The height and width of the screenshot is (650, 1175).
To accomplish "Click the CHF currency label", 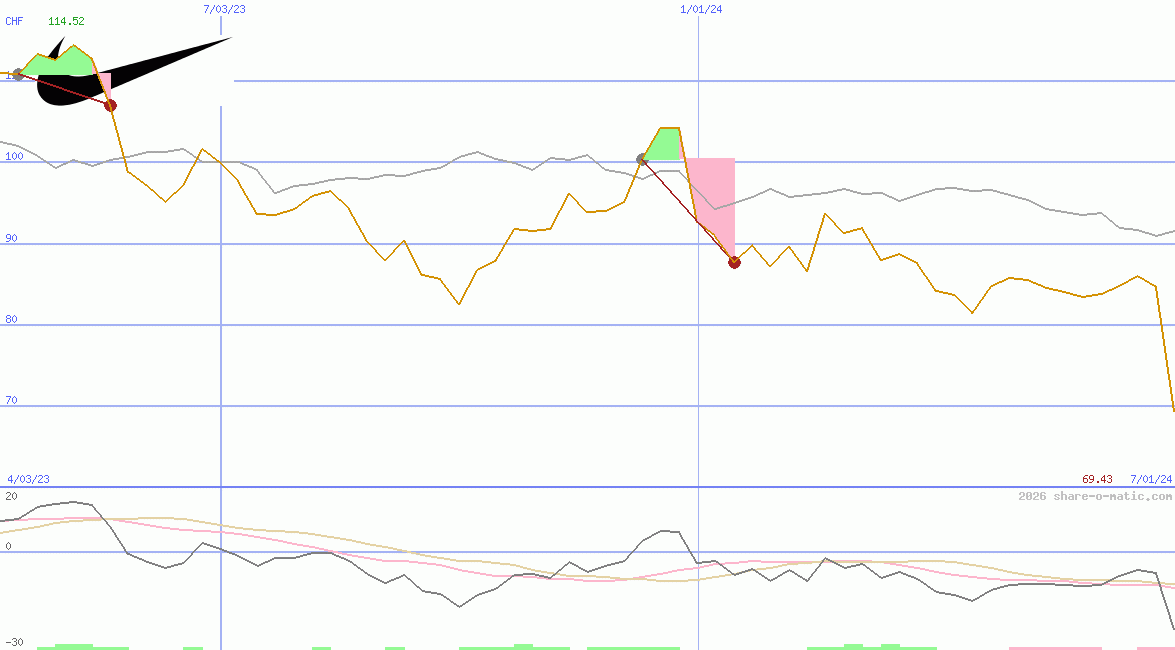I will [x=14, y=21].
